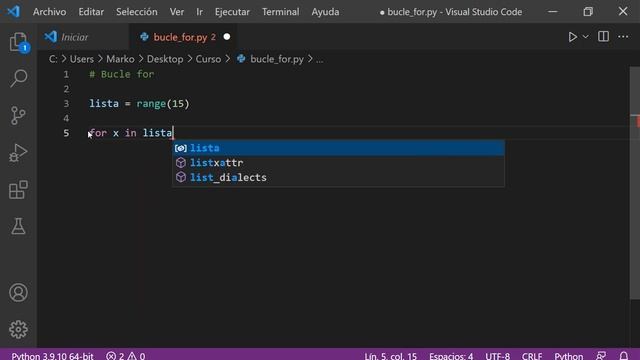
Task: Select the 'lista' autocomplete suggestion
Action: click(x=338, y=148)
